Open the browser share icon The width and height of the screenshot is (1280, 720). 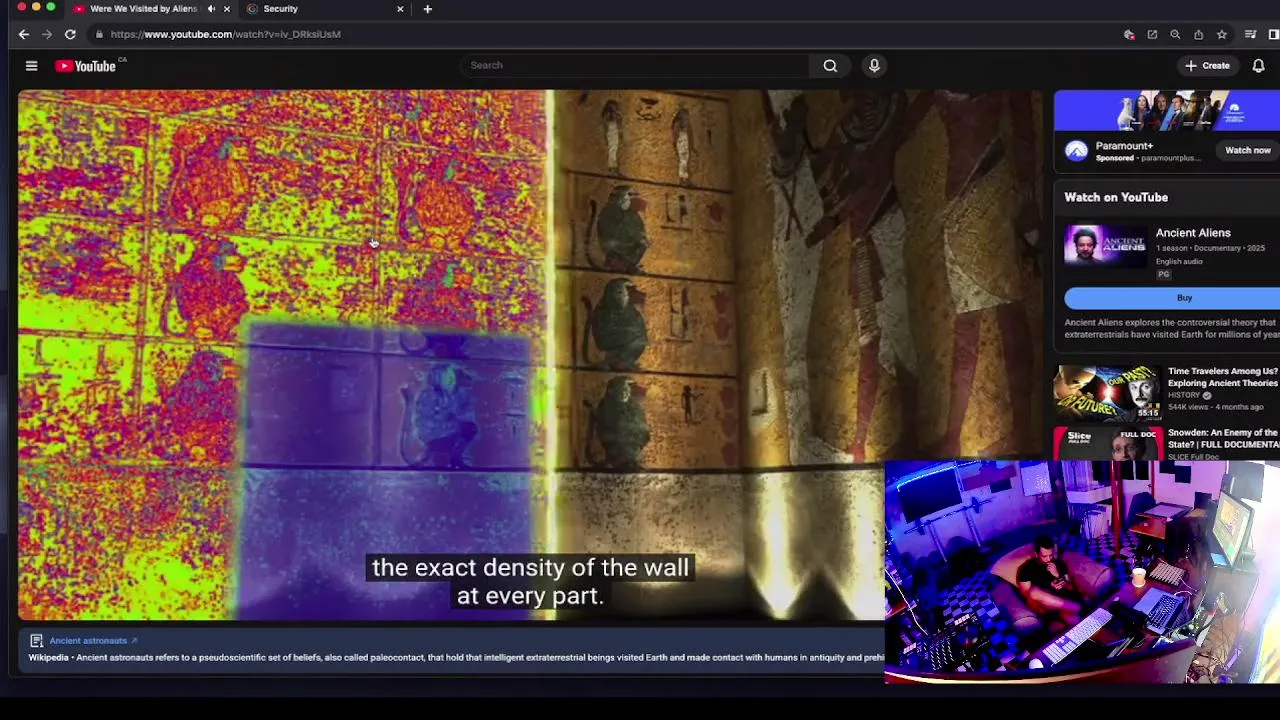pos(1198,34)
